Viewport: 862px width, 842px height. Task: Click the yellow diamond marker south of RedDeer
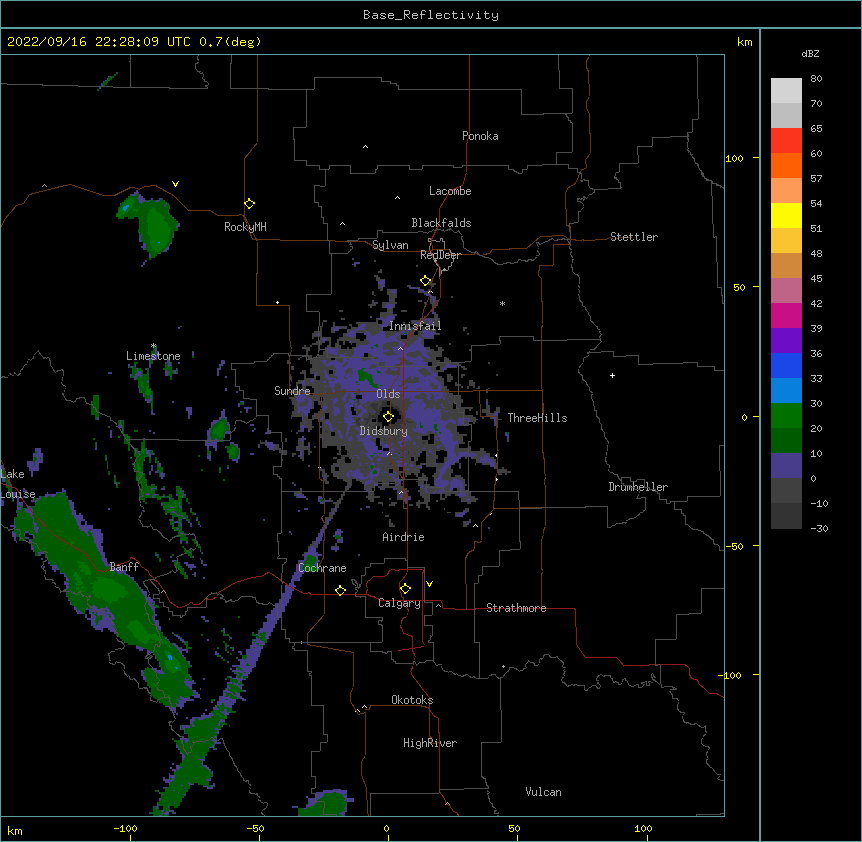point(426,281)
